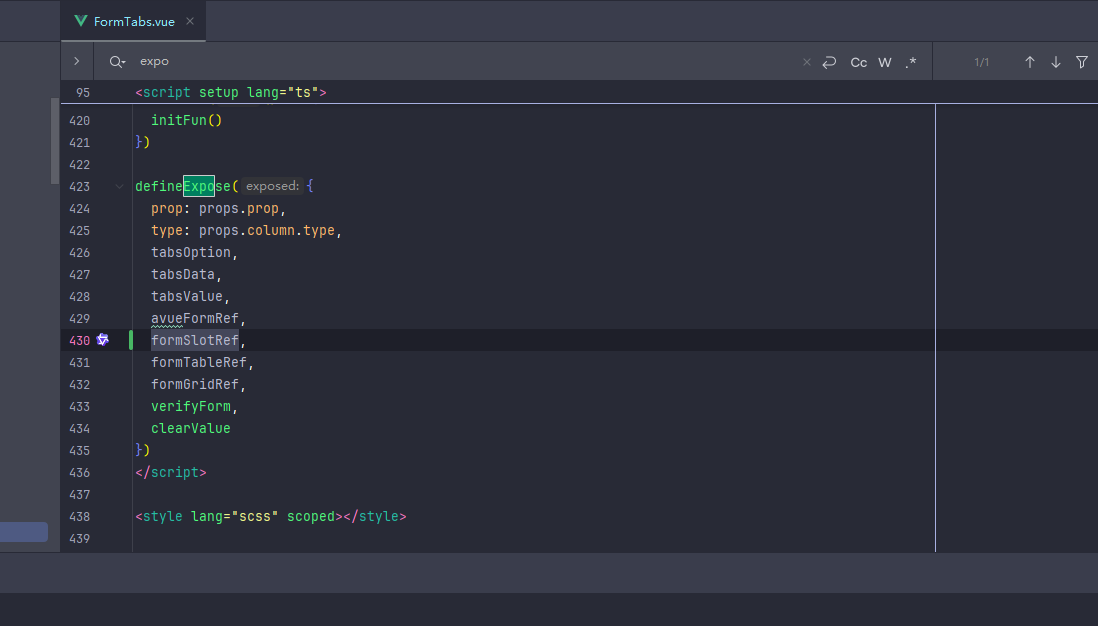Expand the replace field chevron

[x=77, y=62]
